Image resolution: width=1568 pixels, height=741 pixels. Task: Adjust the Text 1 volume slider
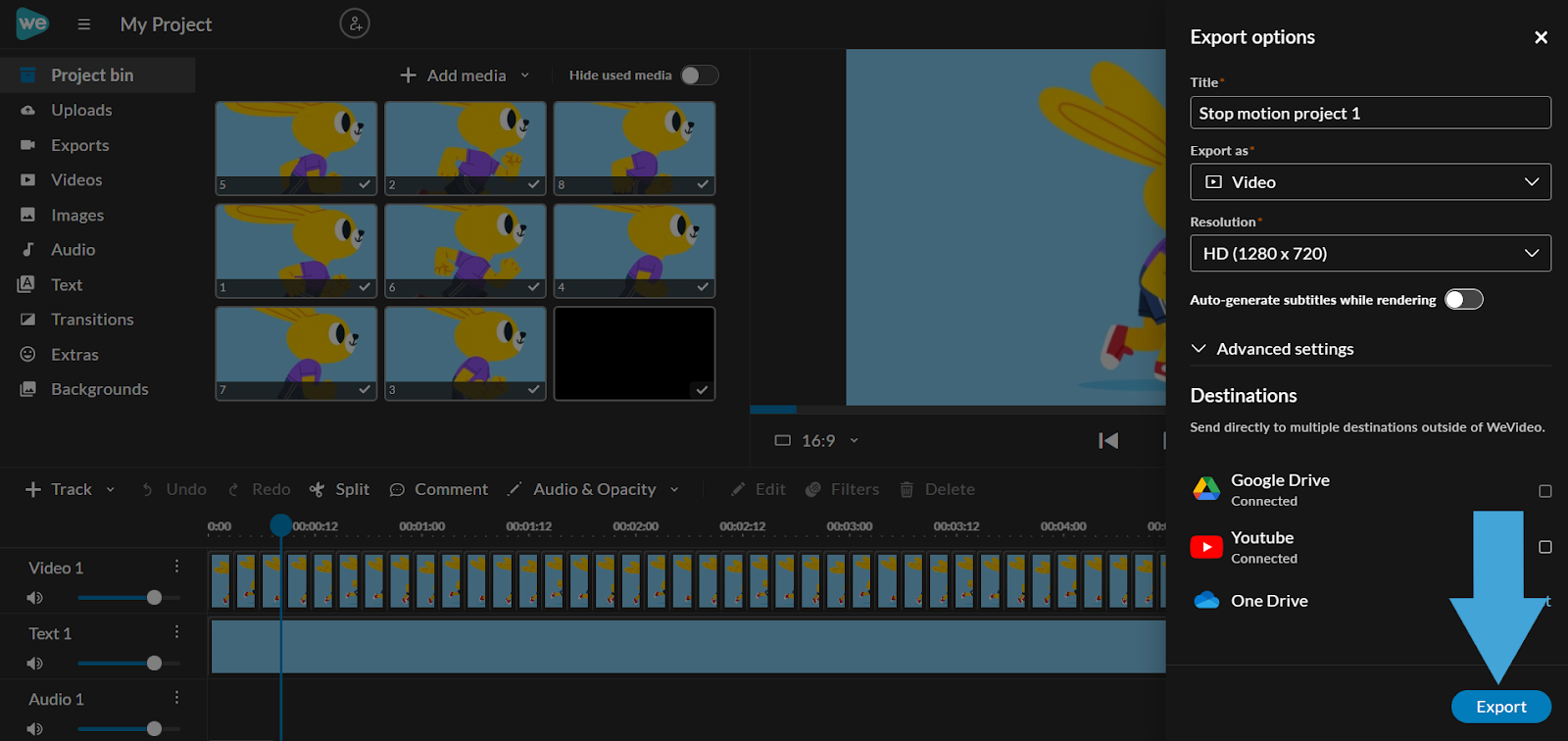click(128, 664)
